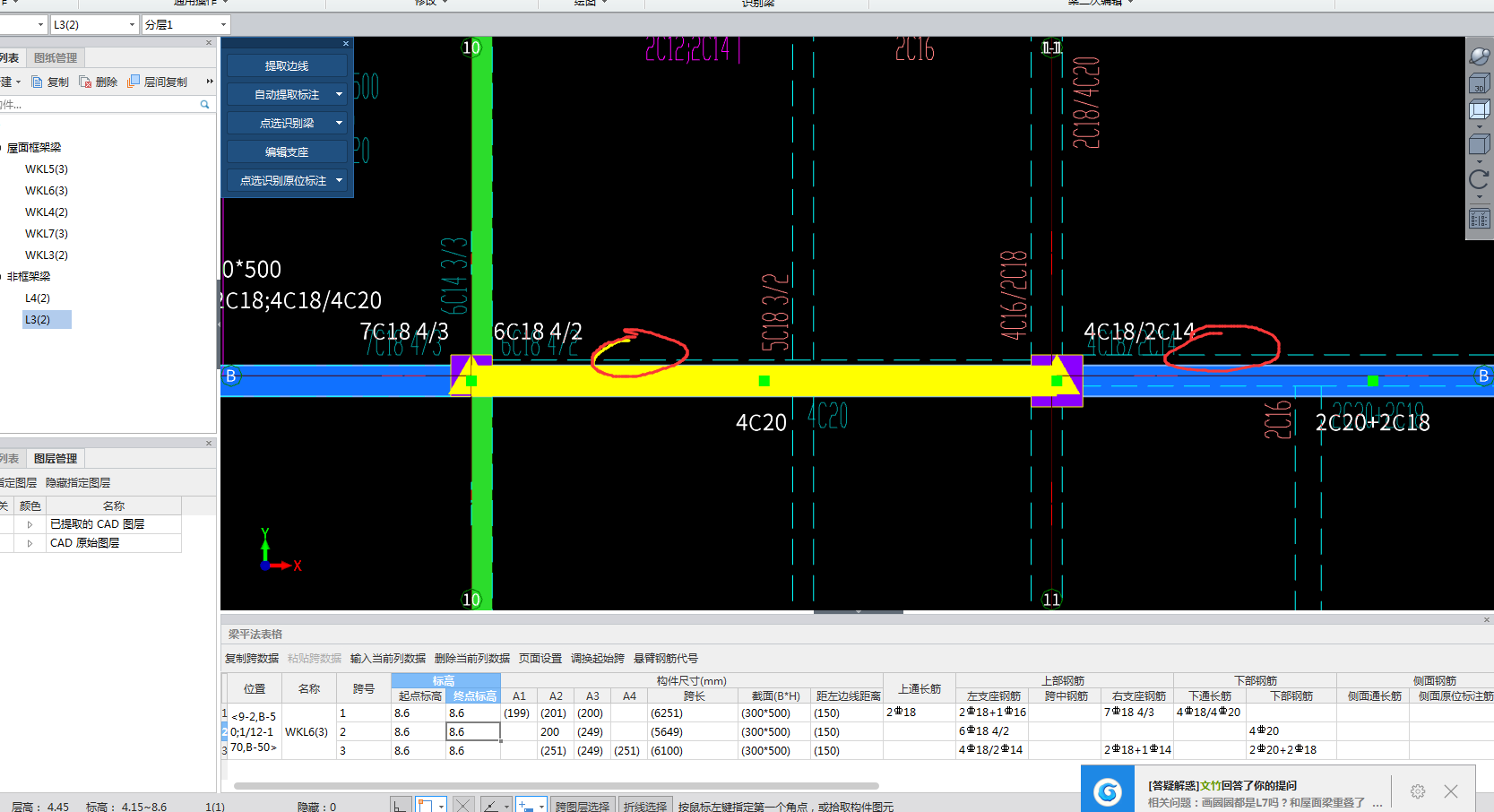Open rectangle selection mode dropdown arrow
This screenshot has width=1494, height=812.
(x=442, y=806)
